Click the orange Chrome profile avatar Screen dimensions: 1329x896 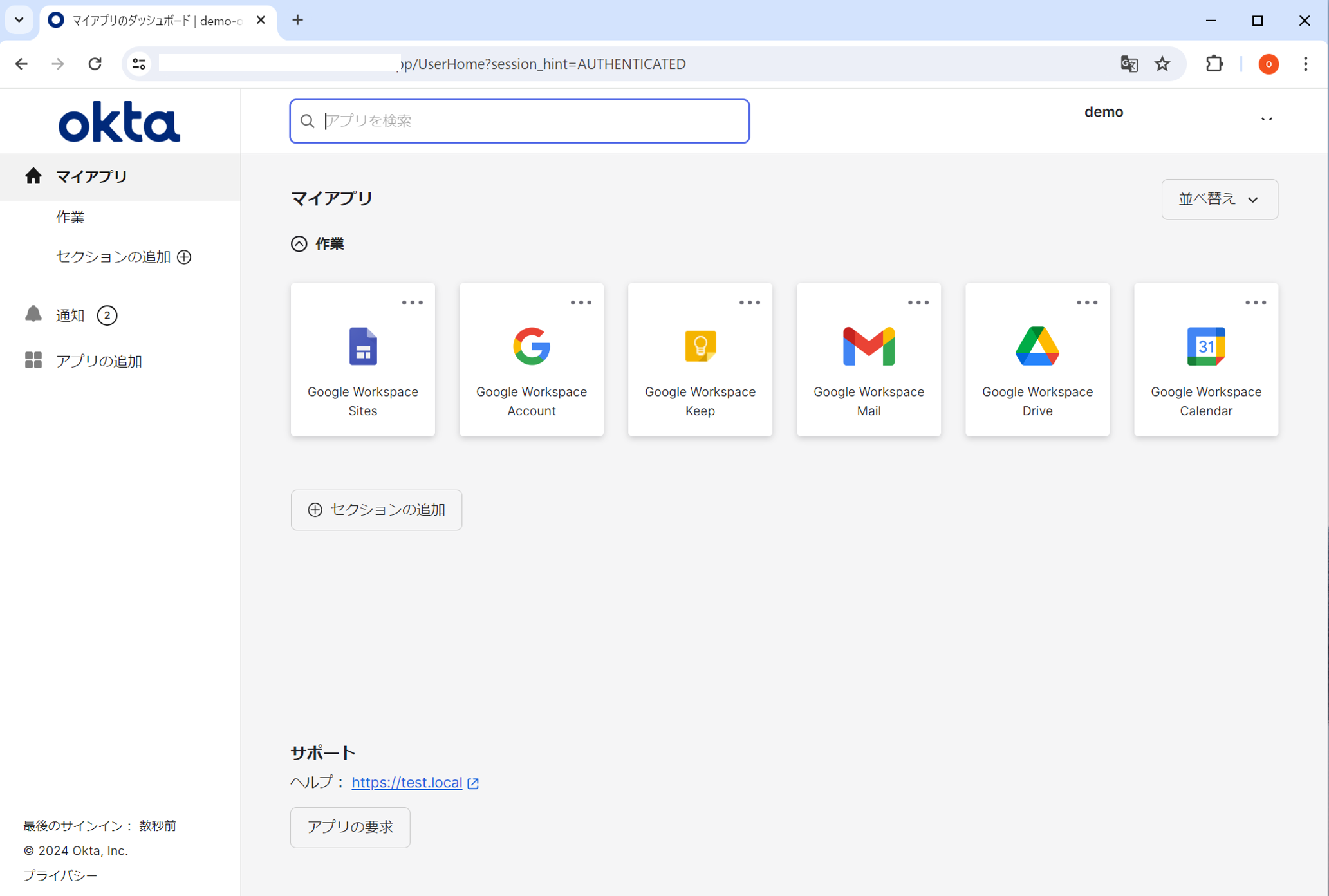pos(1269,64)
